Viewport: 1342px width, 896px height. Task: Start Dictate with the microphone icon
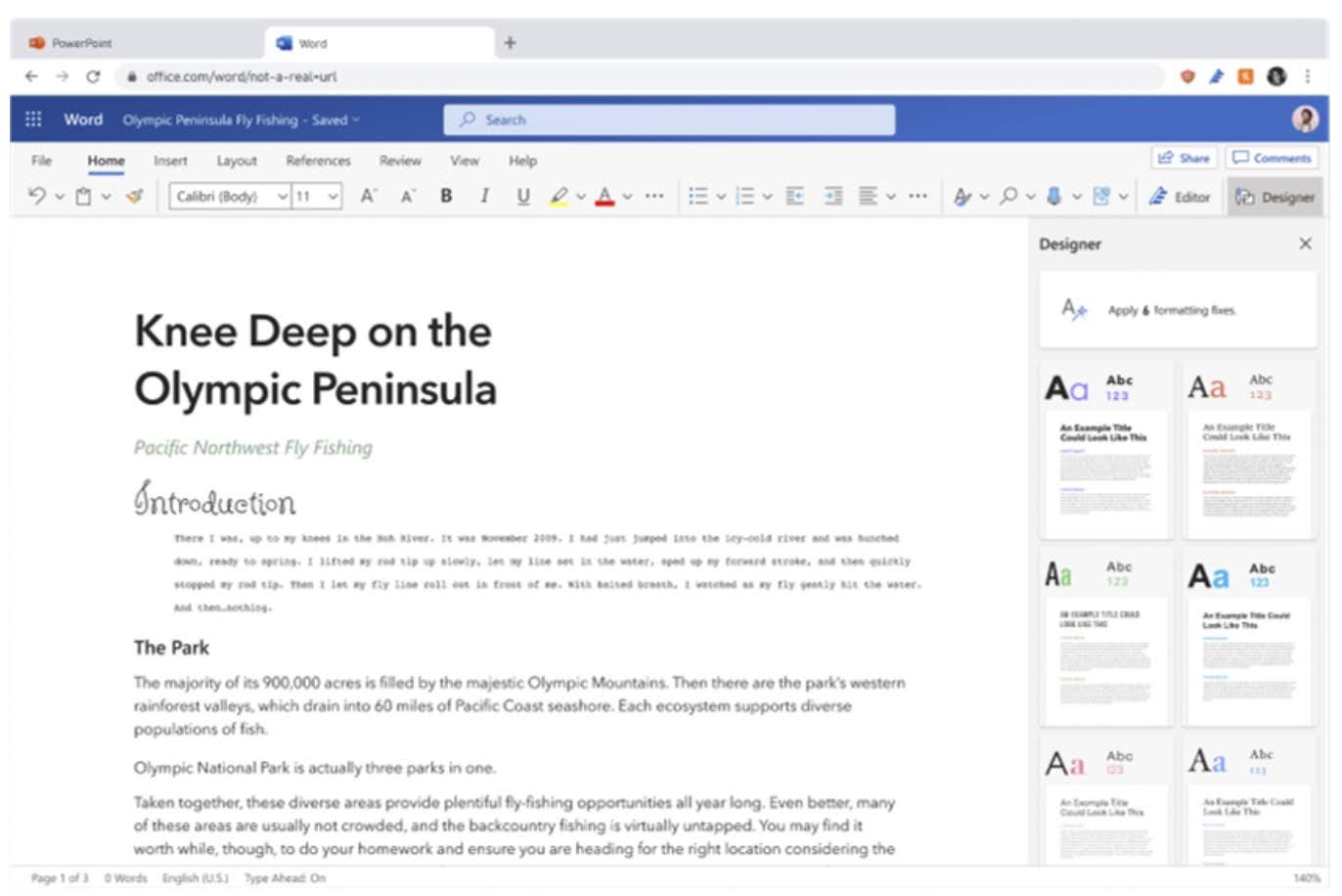(1054, 196)
